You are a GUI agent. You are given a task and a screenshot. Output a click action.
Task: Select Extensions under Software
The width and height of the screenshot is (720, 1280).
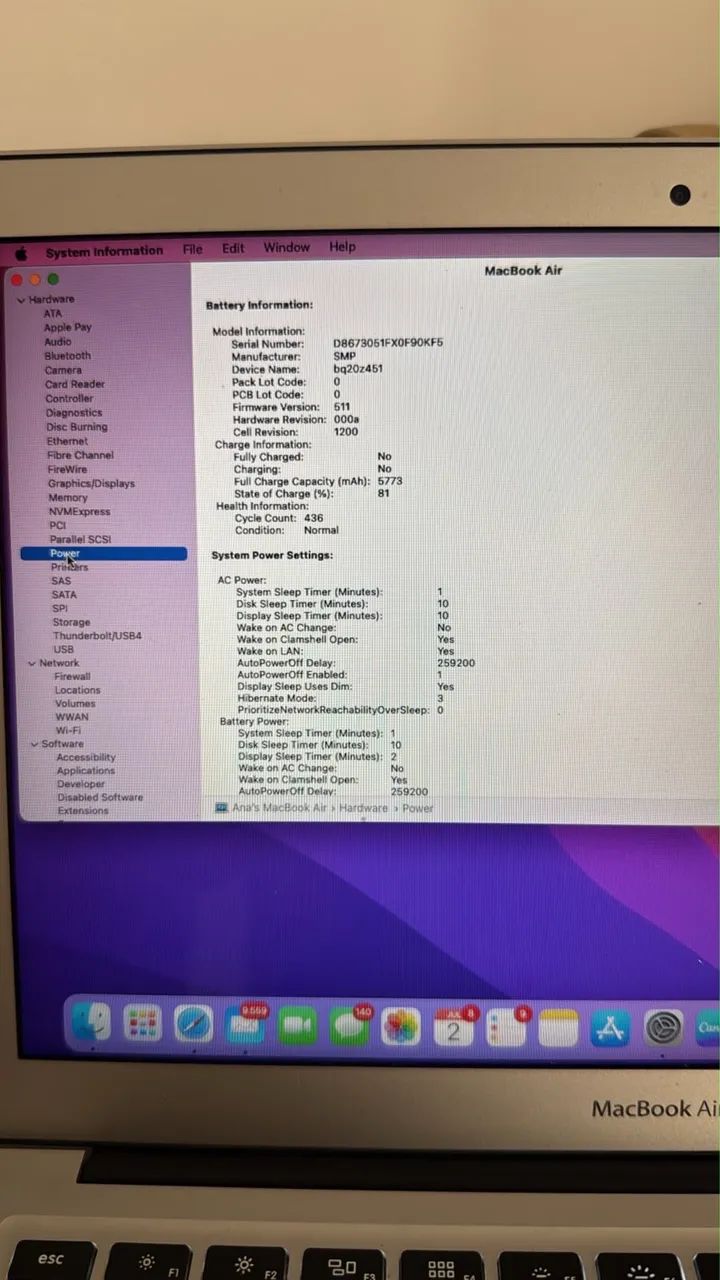point(83,811)
